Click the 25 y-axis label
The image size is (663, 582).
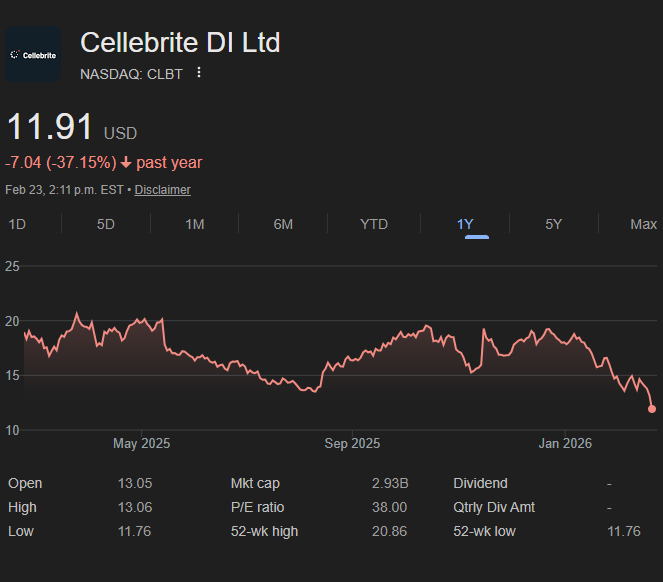click(x=12, y=266)
